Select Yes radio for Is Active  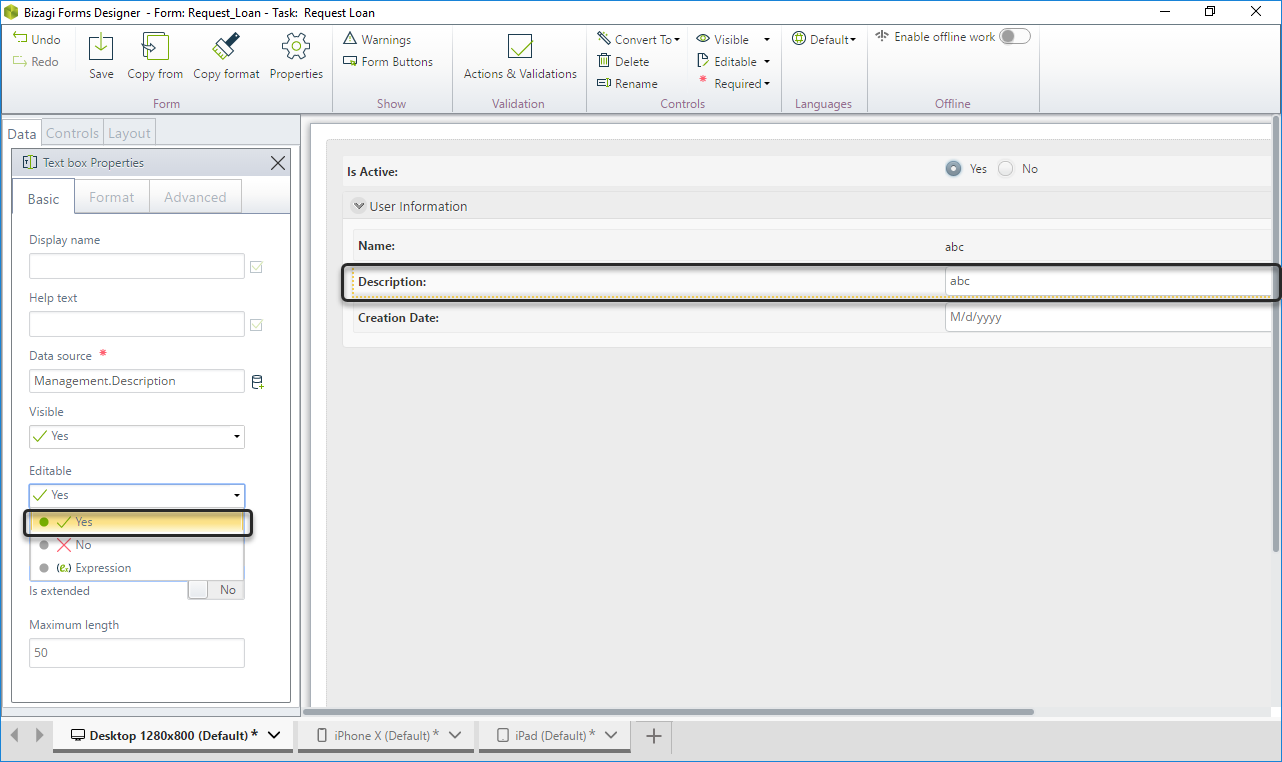(953, 169)
